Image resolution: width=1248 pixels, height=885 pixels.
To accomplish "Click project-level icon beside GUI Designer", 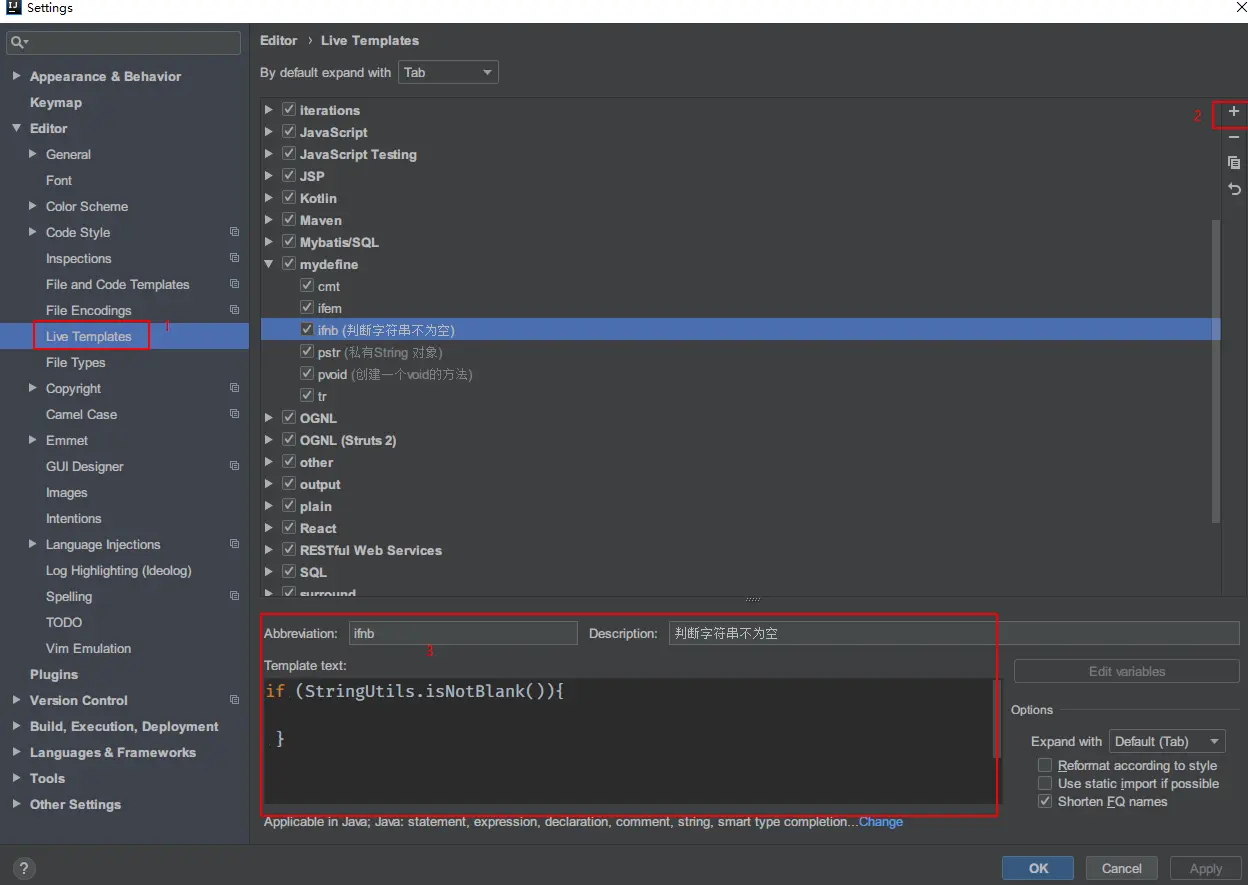I will pyautogui.click(x=234, y=466).
